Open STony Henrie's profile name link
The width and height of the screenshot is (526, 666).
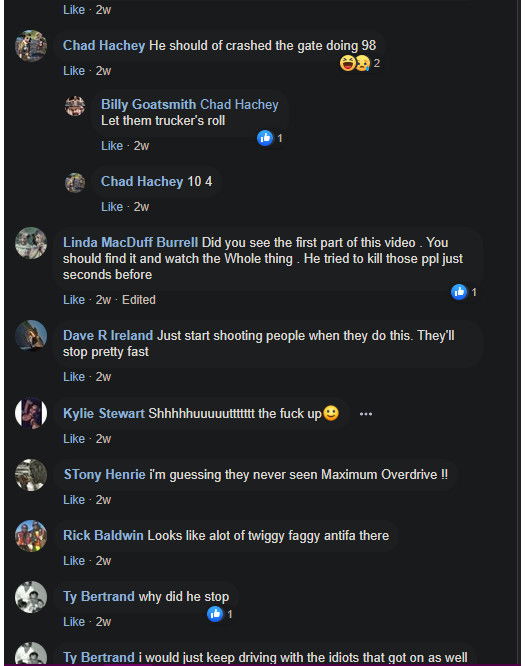click(105, 474)
